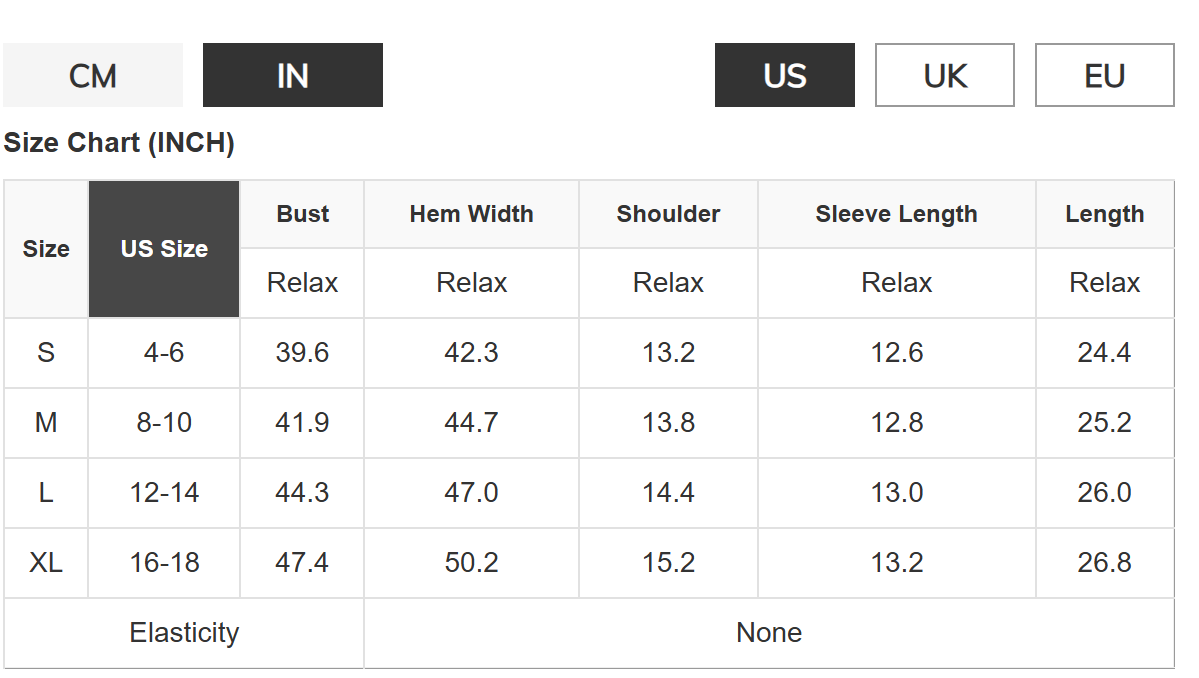
Task: Select the L size row label
Action: click(46, 493)
